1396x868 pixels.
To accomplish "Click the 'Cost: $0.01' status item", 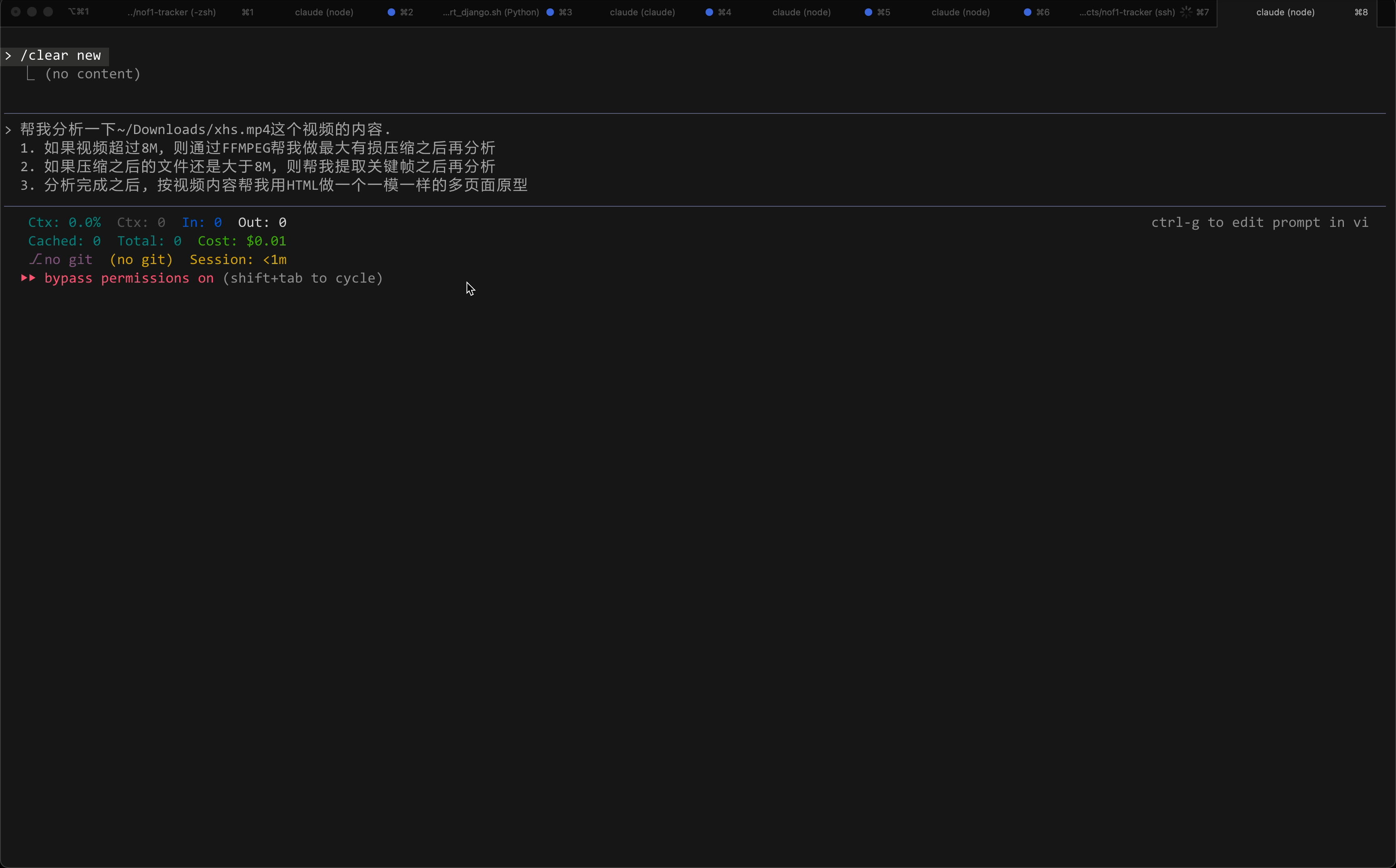I will [241, 241].
